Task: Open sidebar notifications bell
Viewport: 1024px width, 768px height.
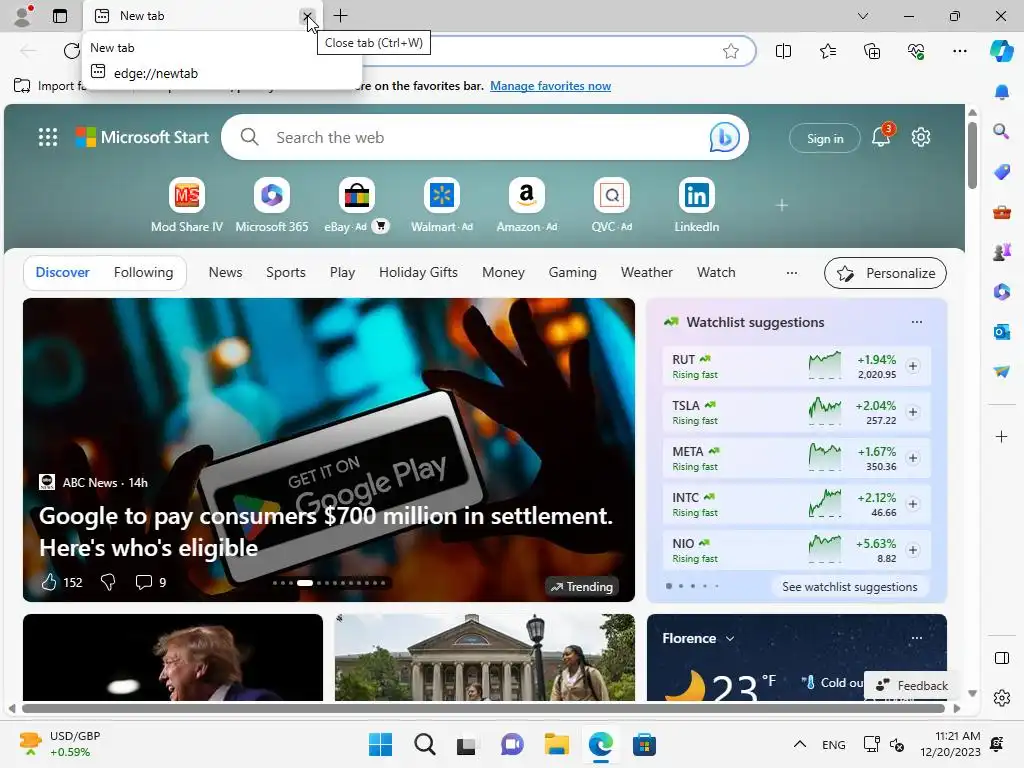Action: point(1002,92)
